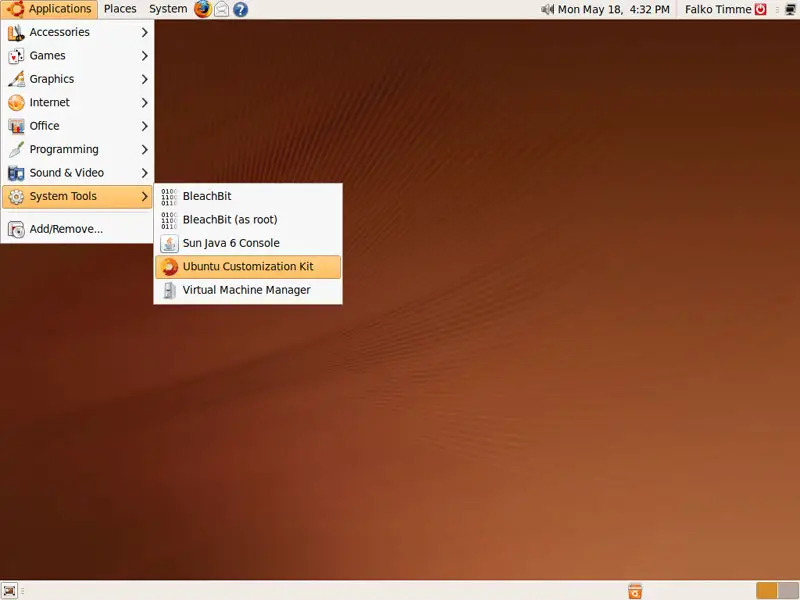Click the Office category icon

(16, 126)
